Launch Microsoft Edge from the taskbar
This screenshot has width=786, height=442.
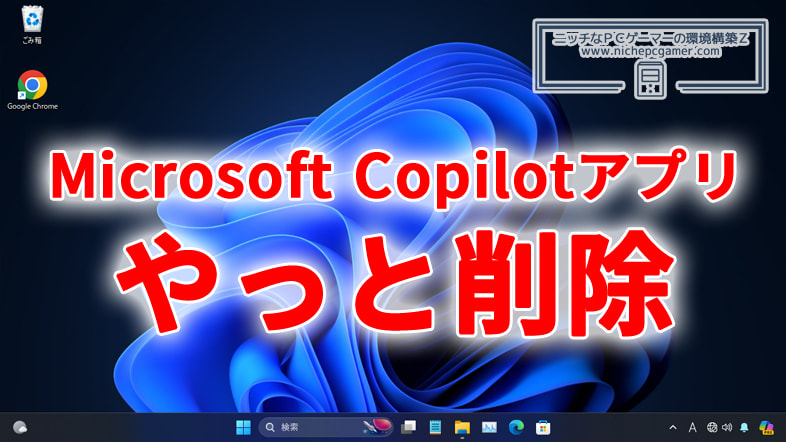tap(516, 427)
